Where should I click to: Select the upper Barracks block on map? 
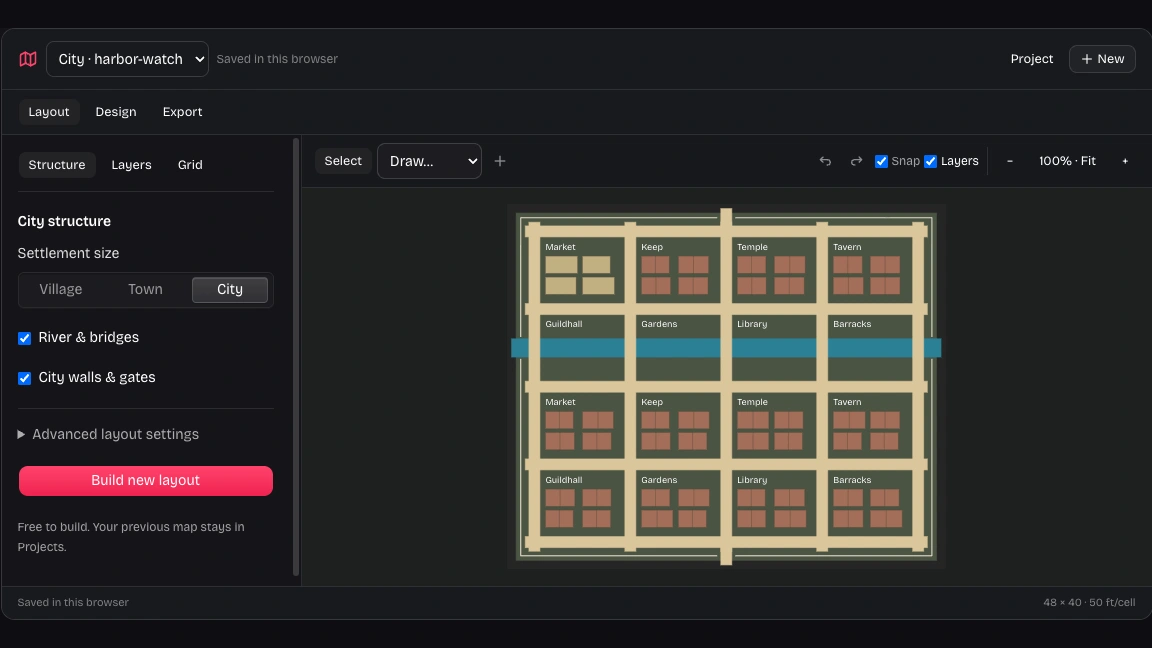(x=870, y=348)
